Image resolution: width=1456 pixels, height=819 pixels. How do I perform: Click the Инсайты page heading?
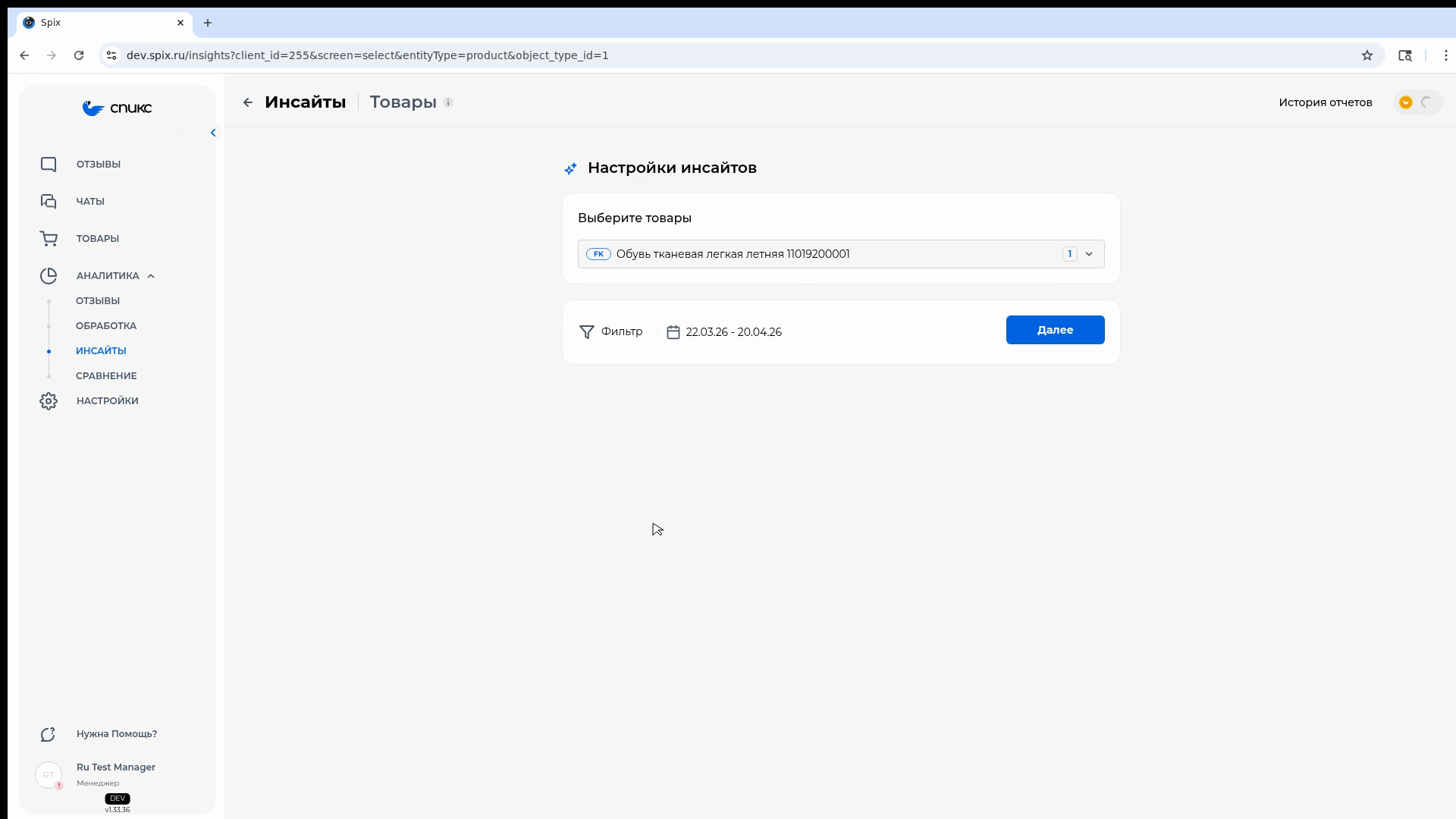[x=305, y=102]
